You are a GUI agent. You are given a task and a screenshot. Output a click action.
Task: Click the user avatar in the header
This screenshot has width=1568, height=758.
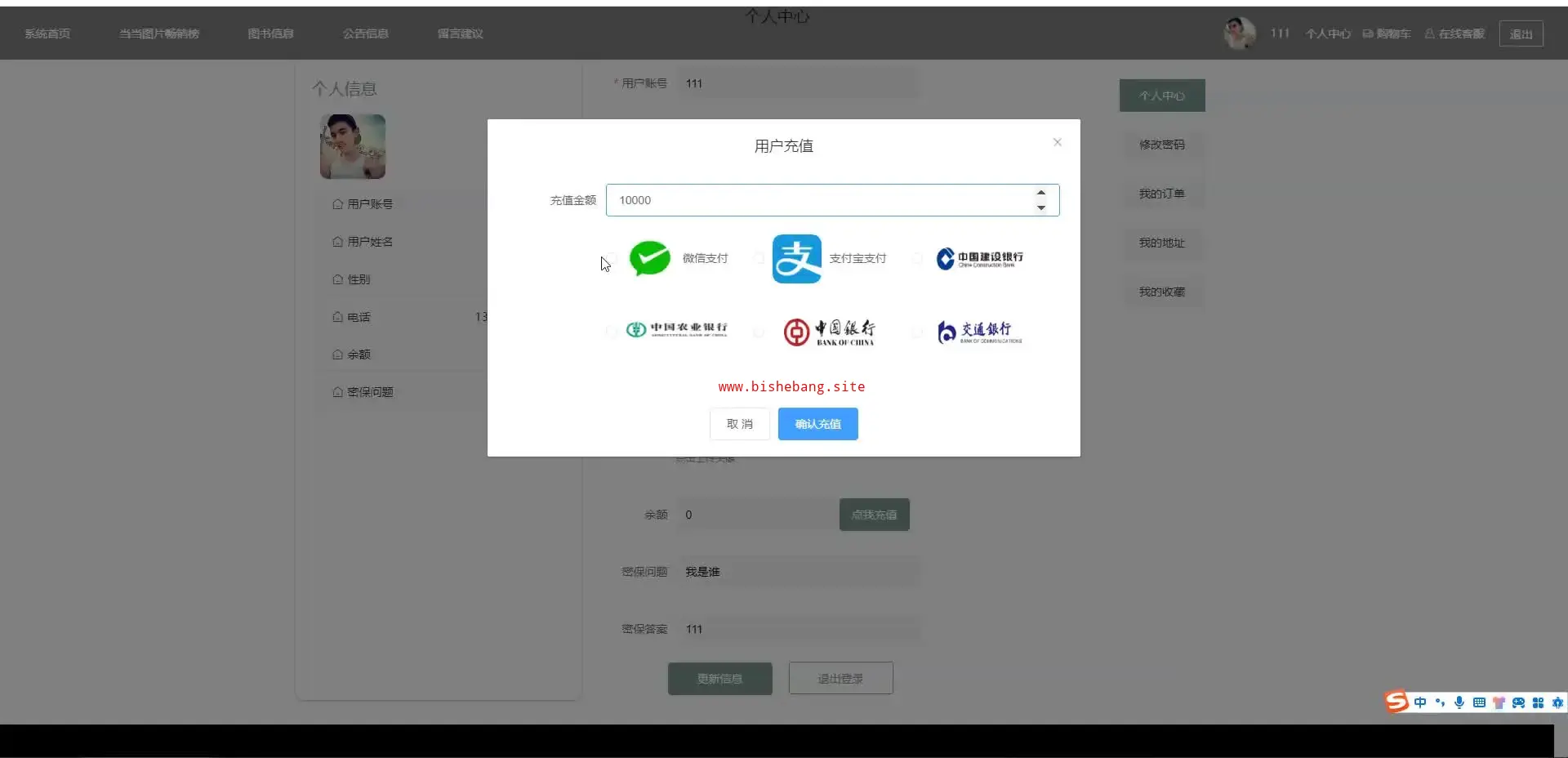point(1240,33)
